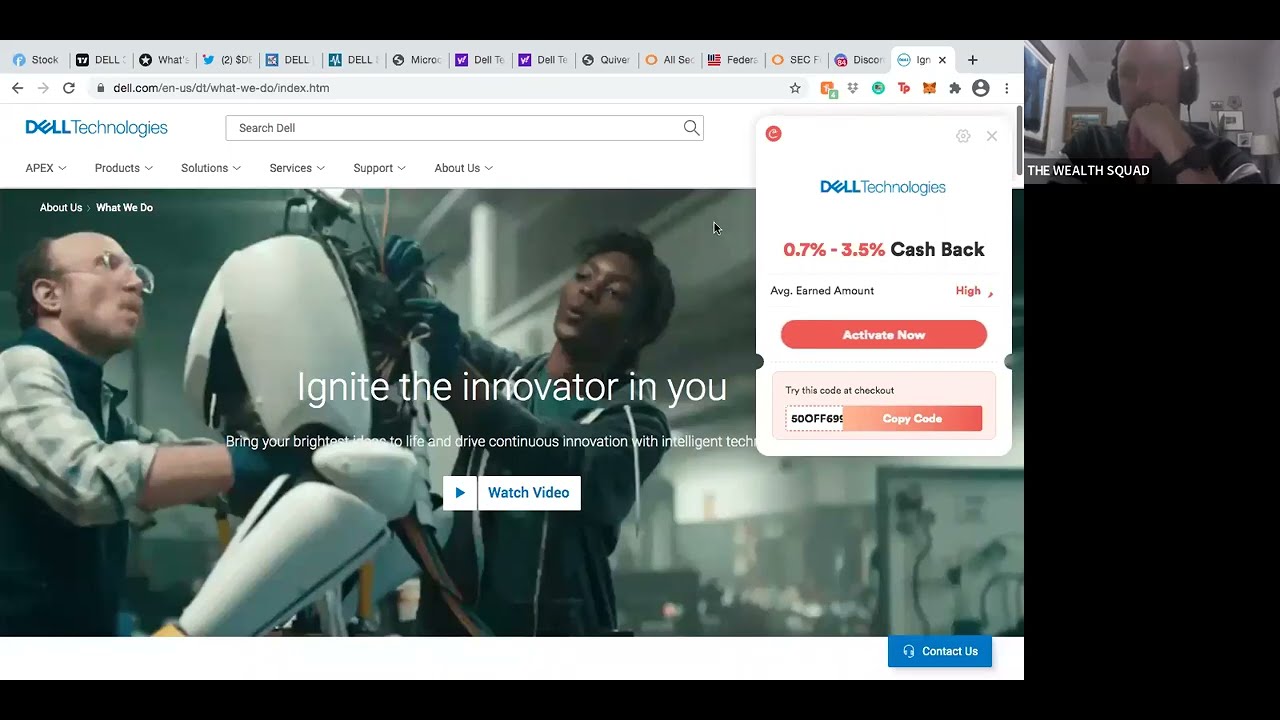Expand the APEX menu

pyautogui.click(x=46, y=168)
